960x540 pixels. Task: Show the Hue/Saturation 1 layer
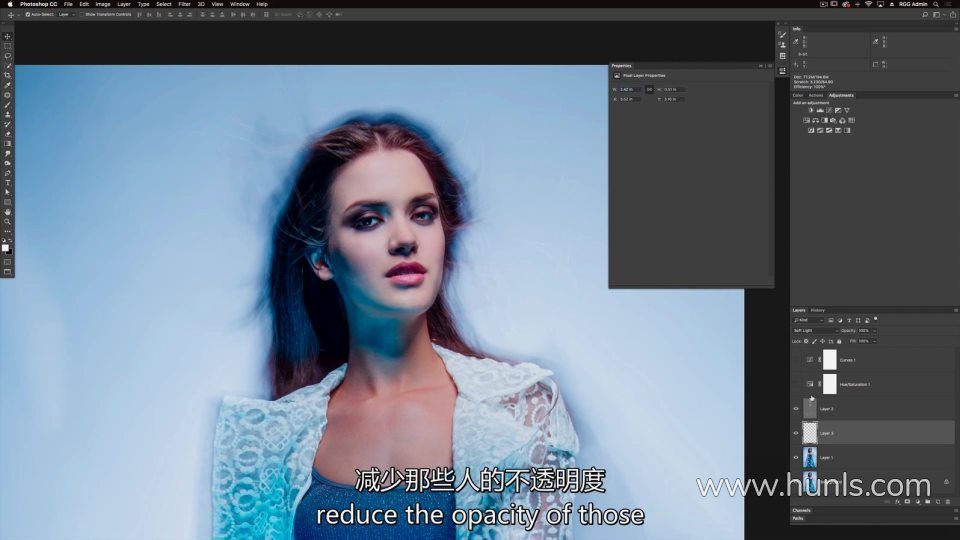click(x=796, y=384)
